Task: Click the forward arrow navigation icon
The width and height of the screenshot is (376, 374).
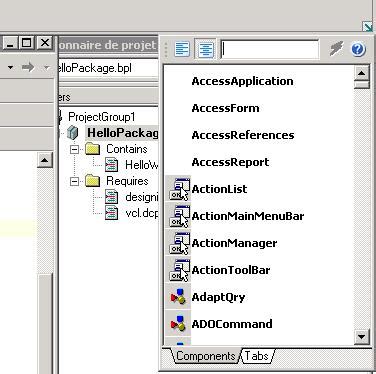Action: [28, 68]
